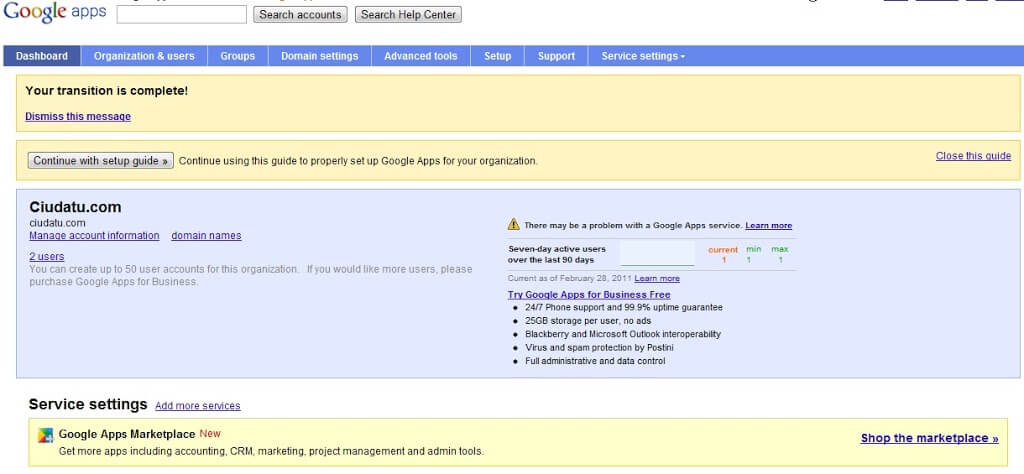Click 'Seven-day active users' label text
Viewport: 1024px width, 474px height.
pos(557,249)
